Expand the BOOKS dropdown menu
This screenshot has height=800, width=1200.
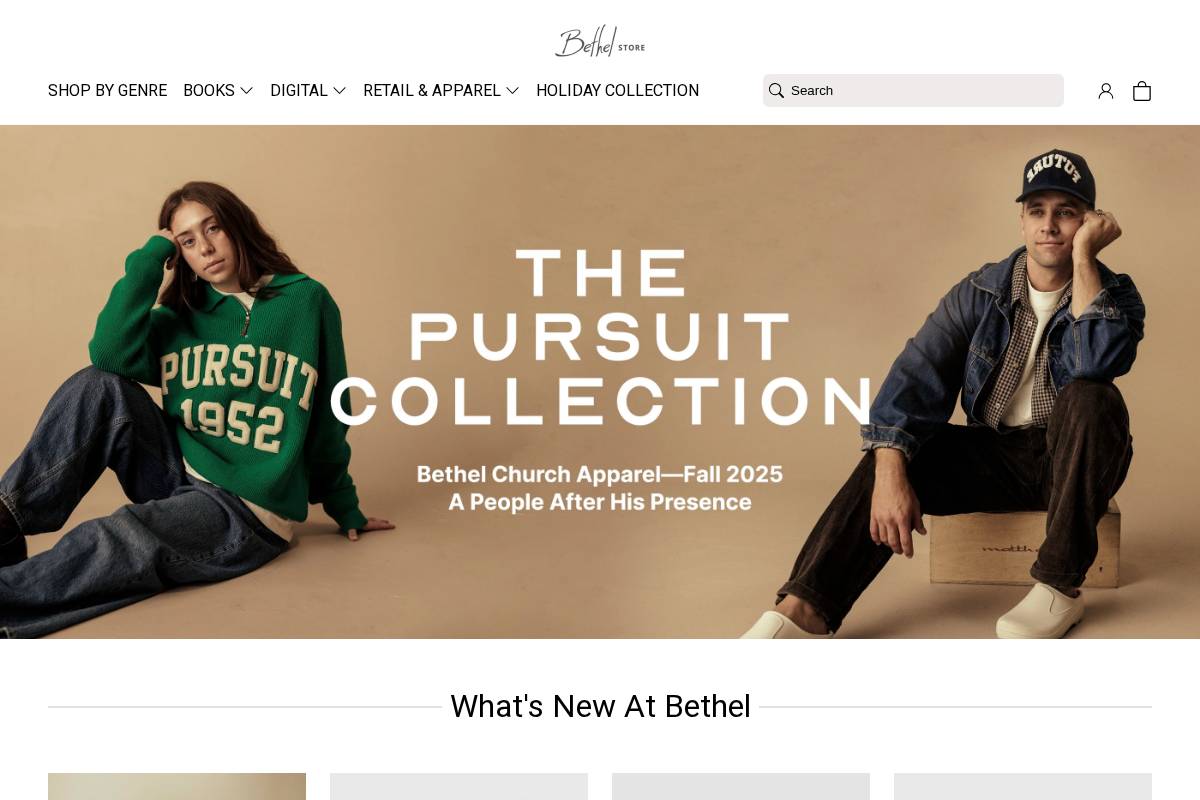(x=209, y=90)
